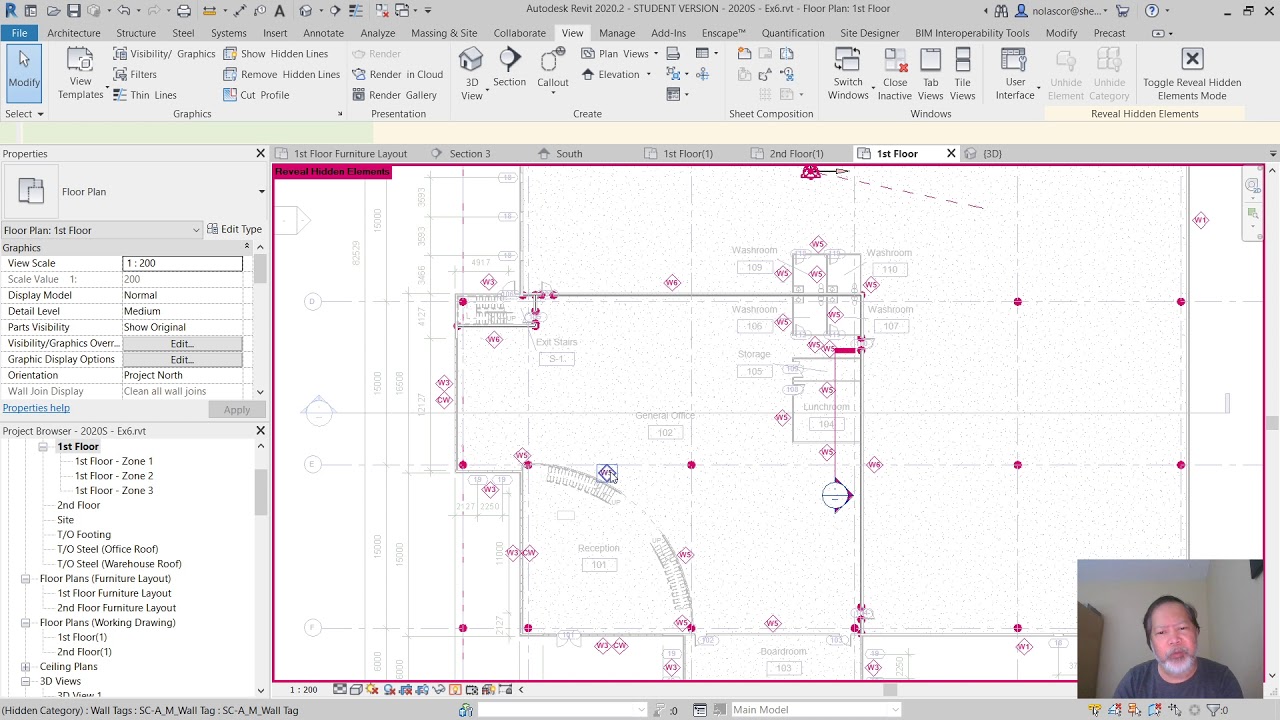Select T/O Footing in Project Browser
This screenshot has width=1280, height=720.
[x=84, y=535]
